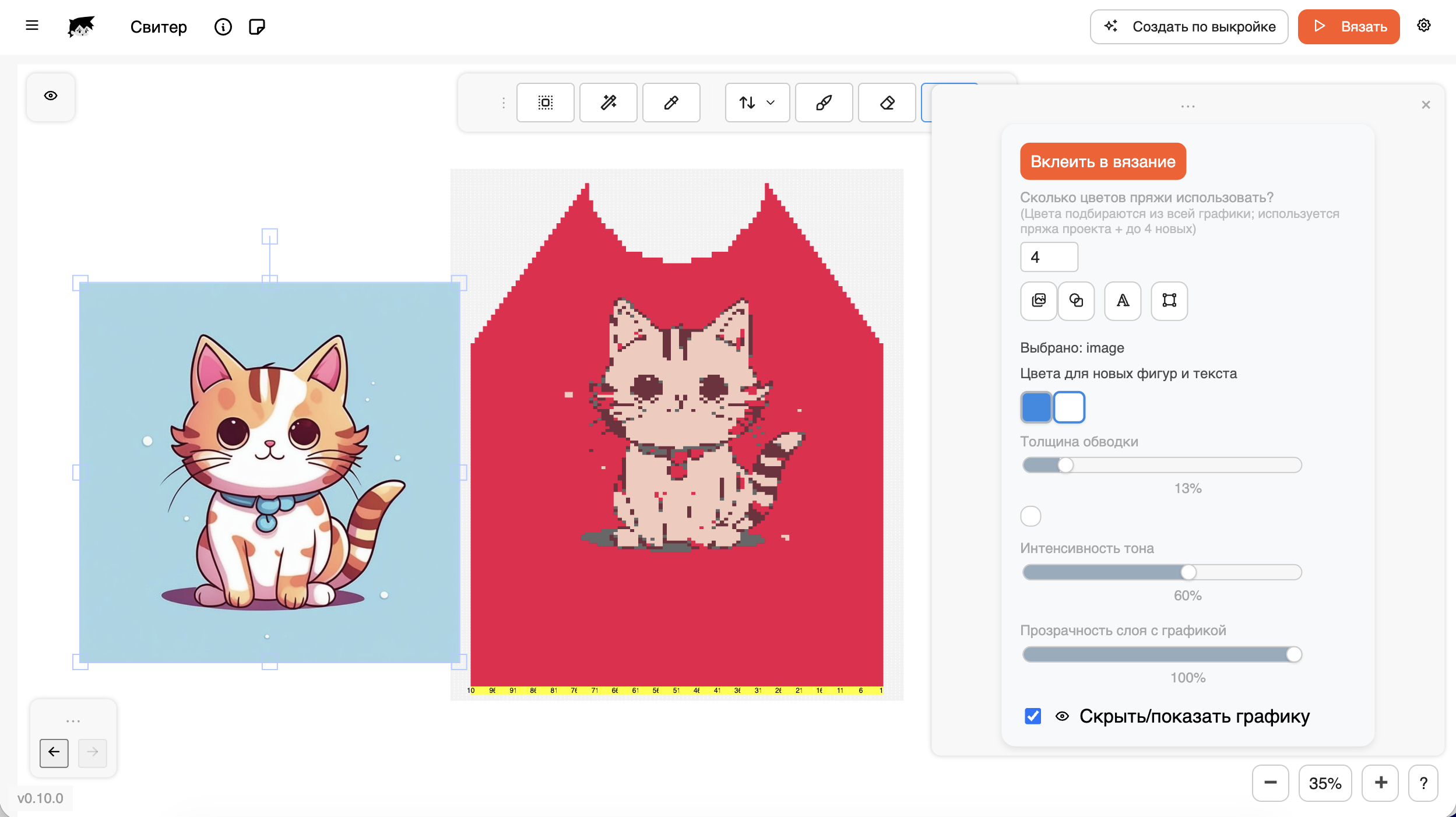Click the Вклеить в вязание button

[1103, 161]
